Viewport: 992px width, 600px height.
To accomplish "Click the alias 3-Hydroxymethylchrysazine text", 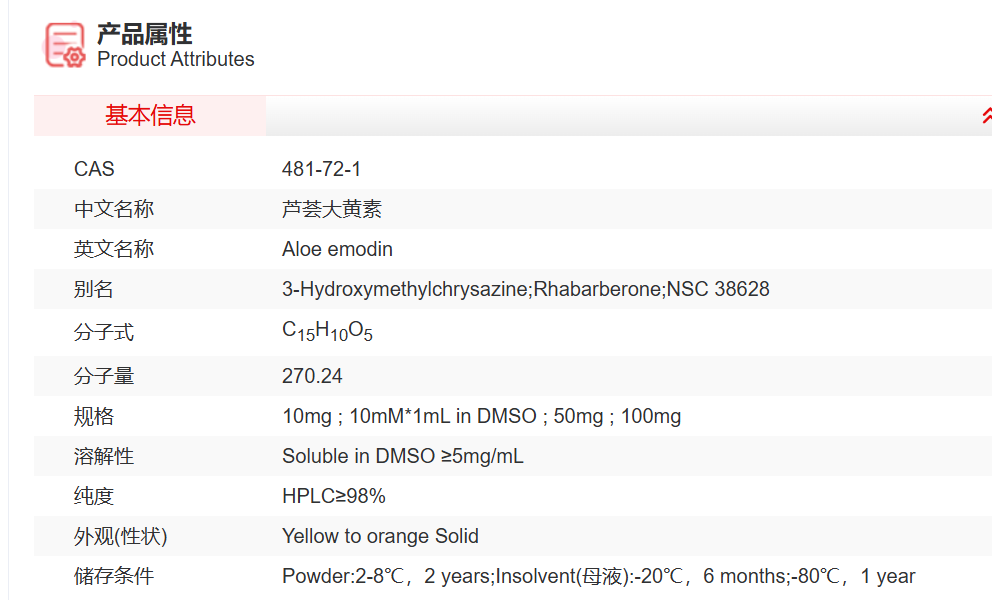I will [405, 289].
